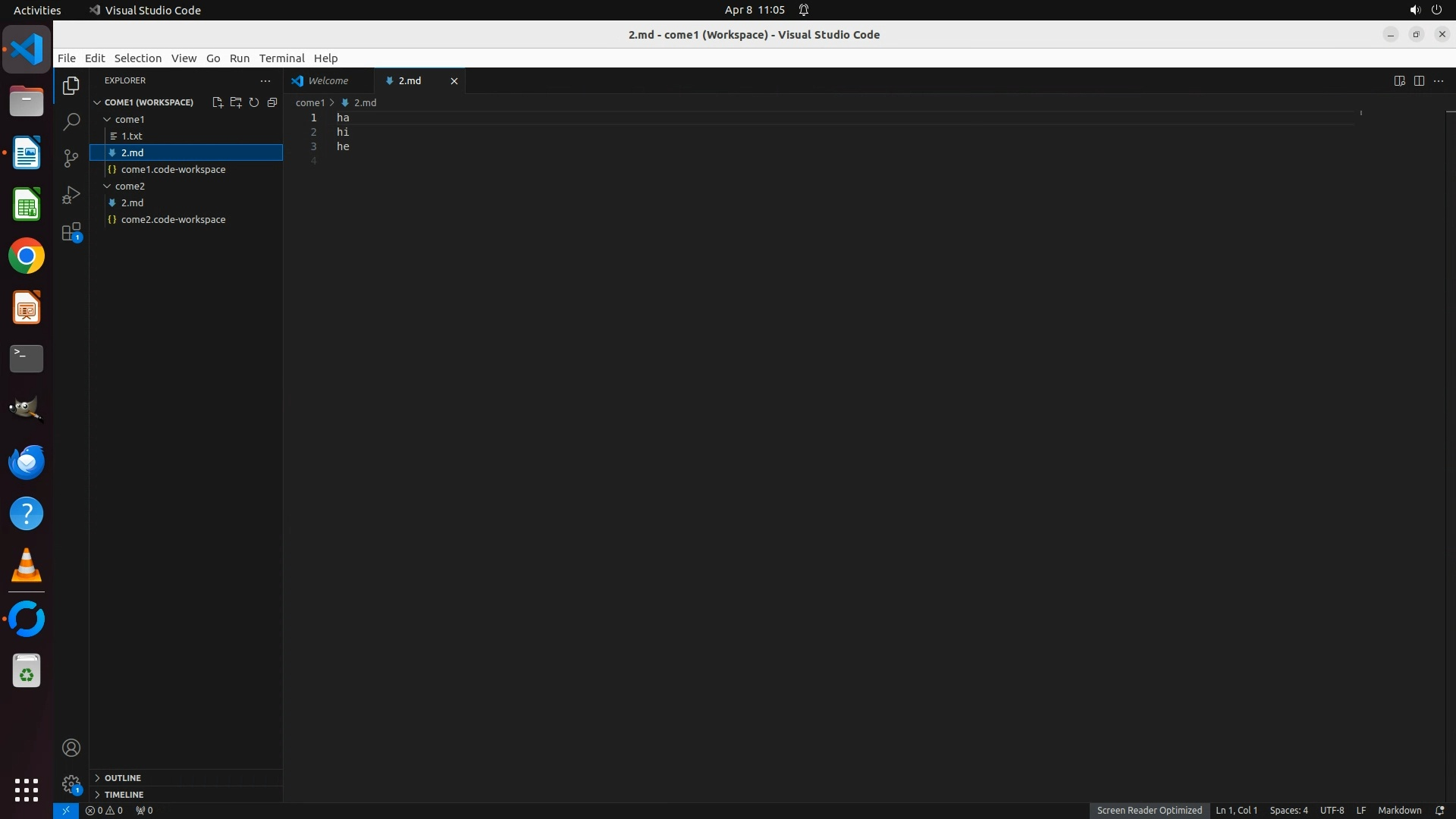The image size is (1456, 819).
Task: Expand the OUTLINE section
Action: point(123,778)
